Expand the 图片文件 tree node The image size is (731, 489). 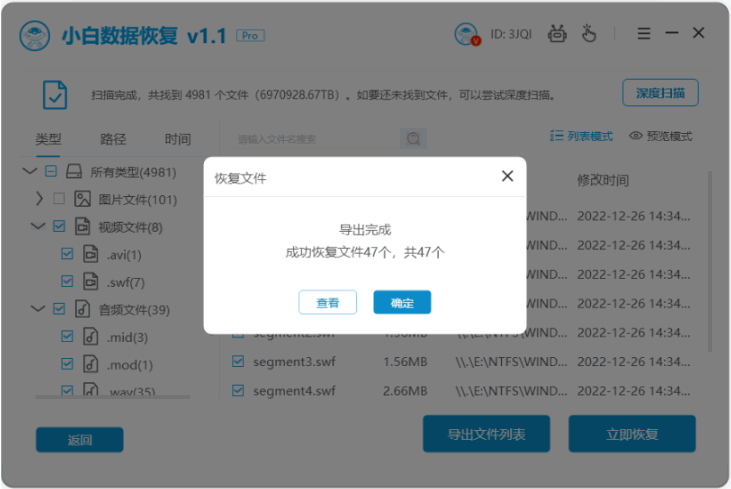[39, 199]
